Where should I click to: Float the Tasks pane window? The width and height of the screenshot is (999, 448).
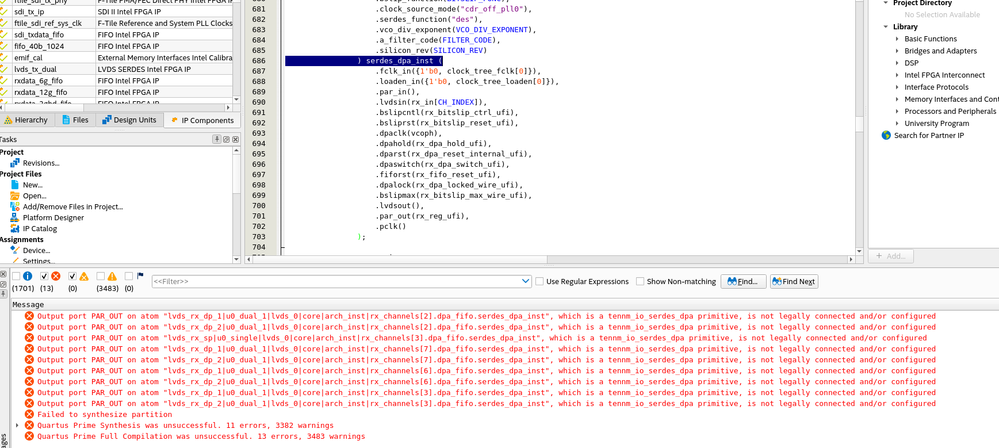(x=226, y=140)
